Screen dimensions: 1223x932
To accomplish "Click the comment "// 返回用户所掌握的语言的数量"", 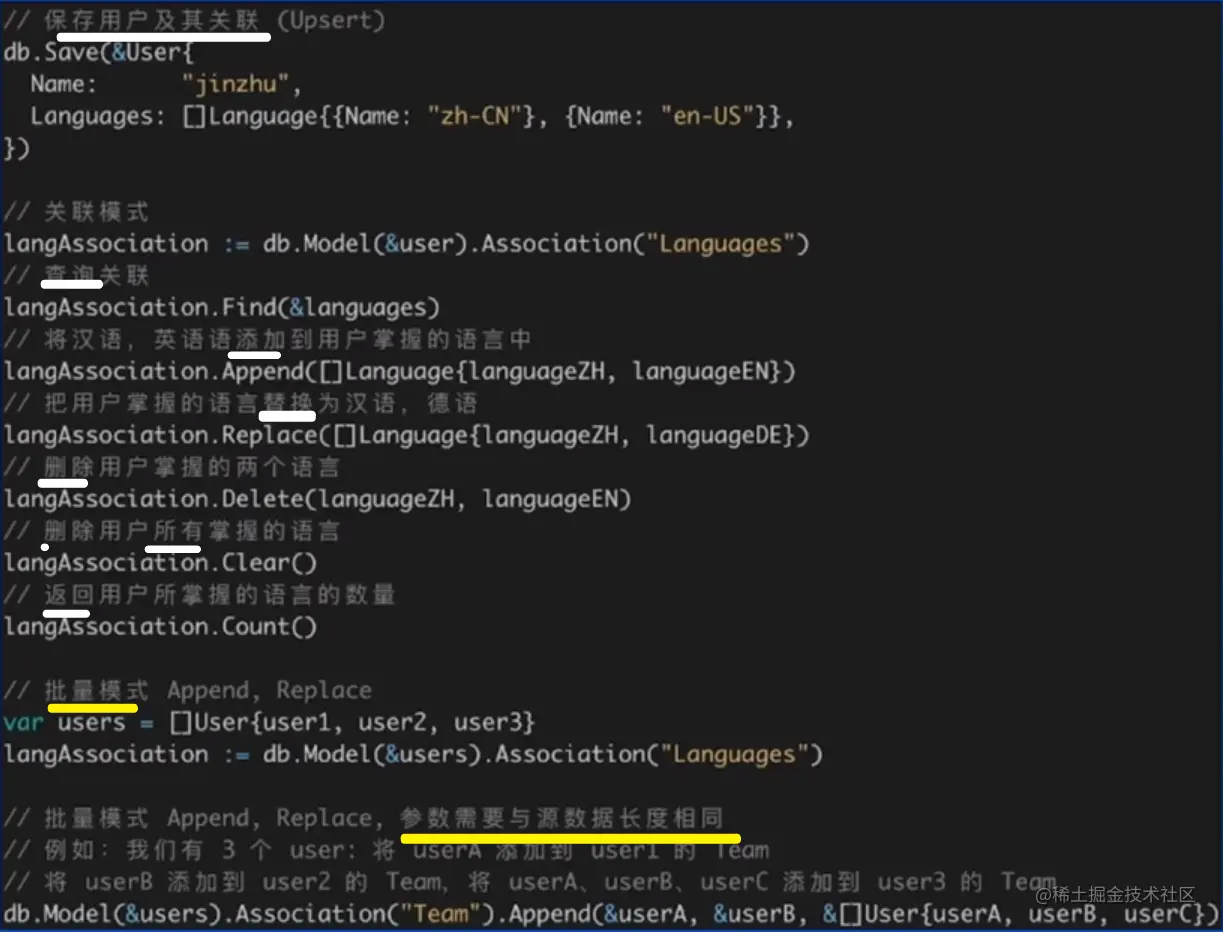I will coord(200,595).
